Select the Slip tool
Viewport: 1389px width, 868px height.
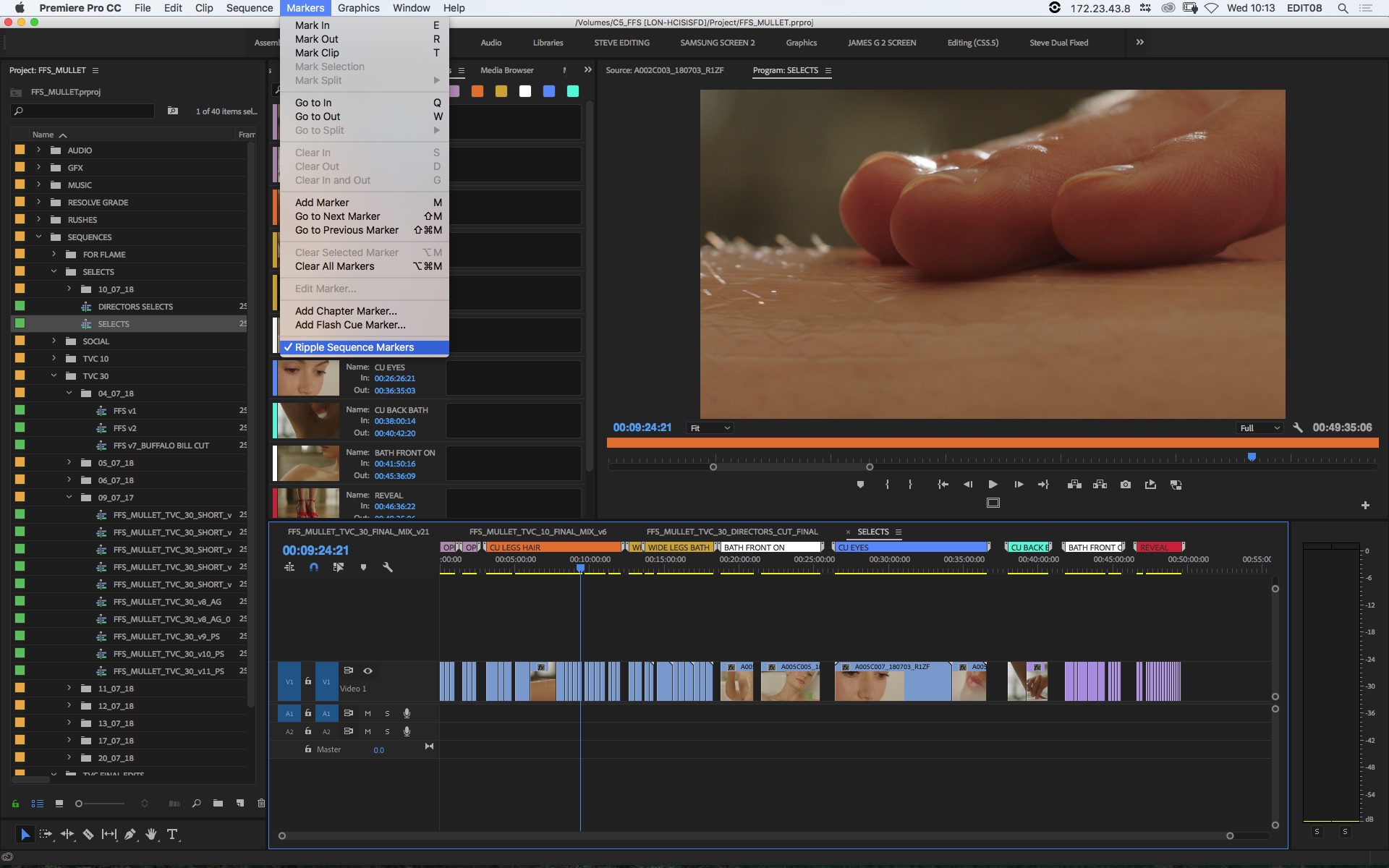109,834
